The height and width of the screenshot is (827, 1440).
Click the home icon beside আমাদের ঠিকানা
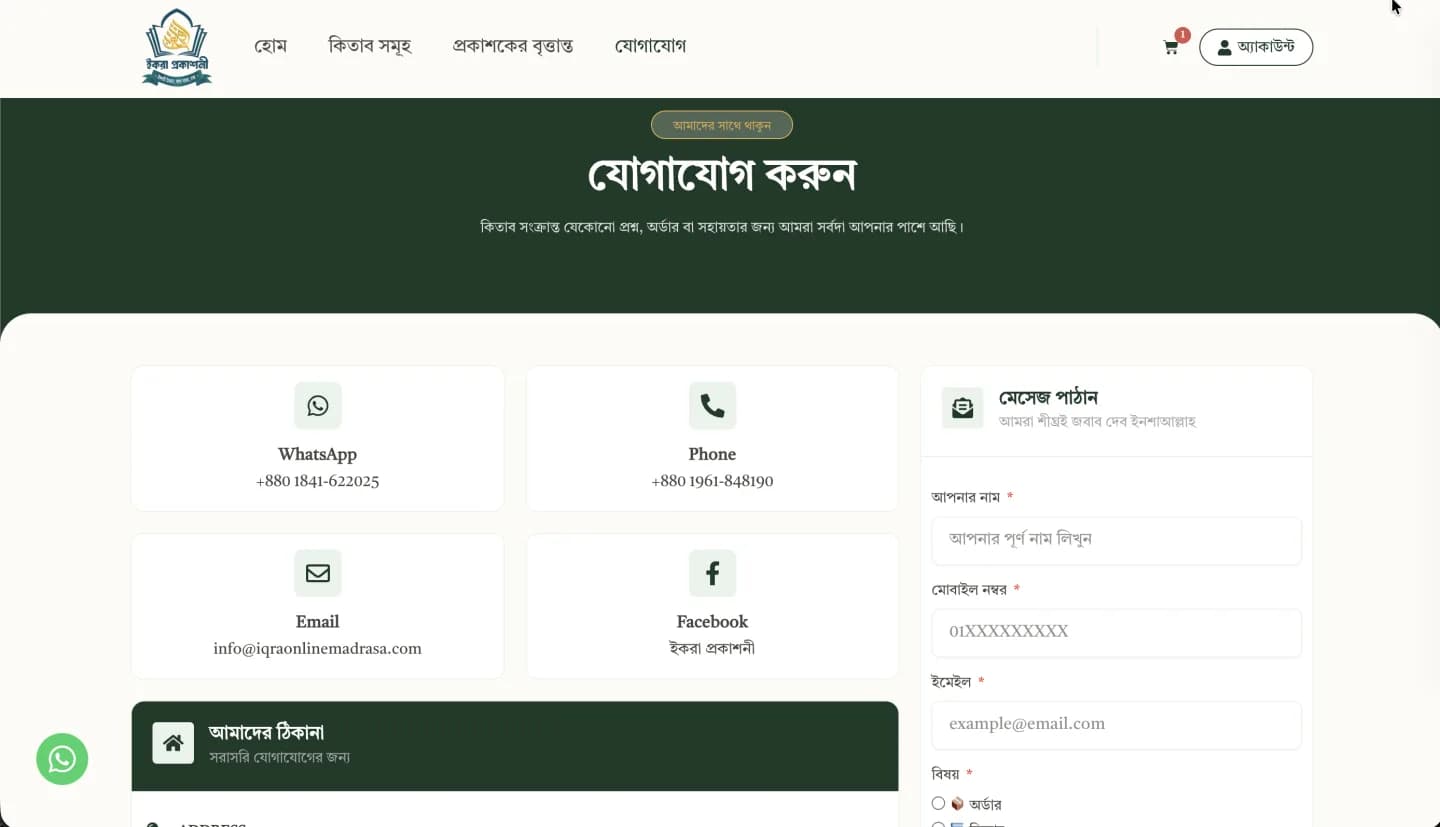tap(173, 743)
